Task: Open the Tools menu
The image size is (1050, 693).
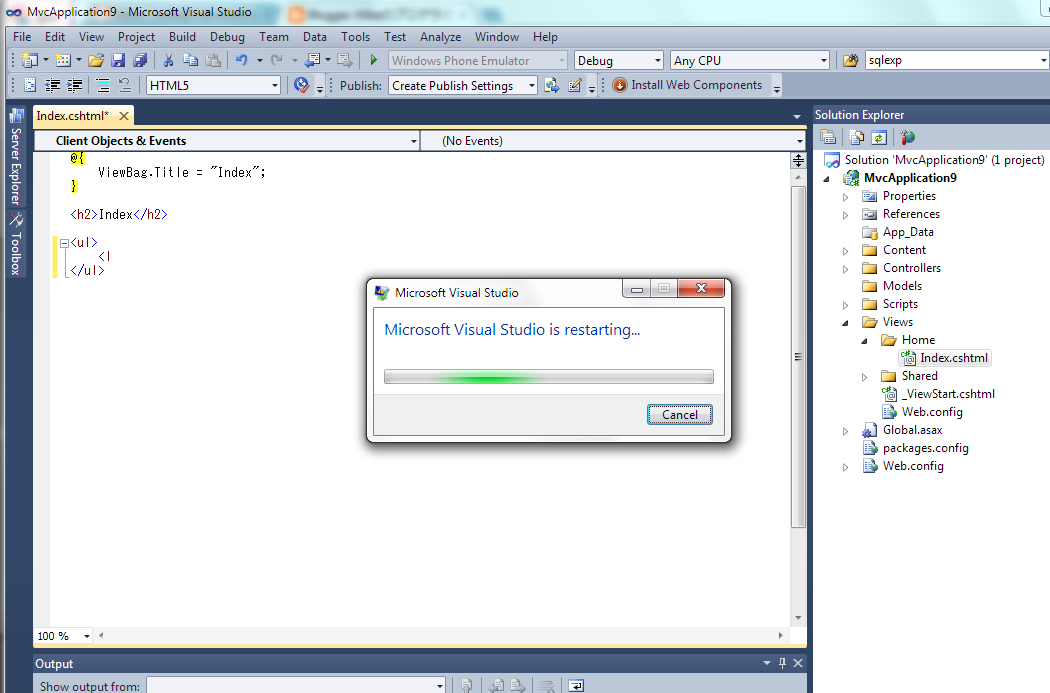Action: [x=356, y=37]
